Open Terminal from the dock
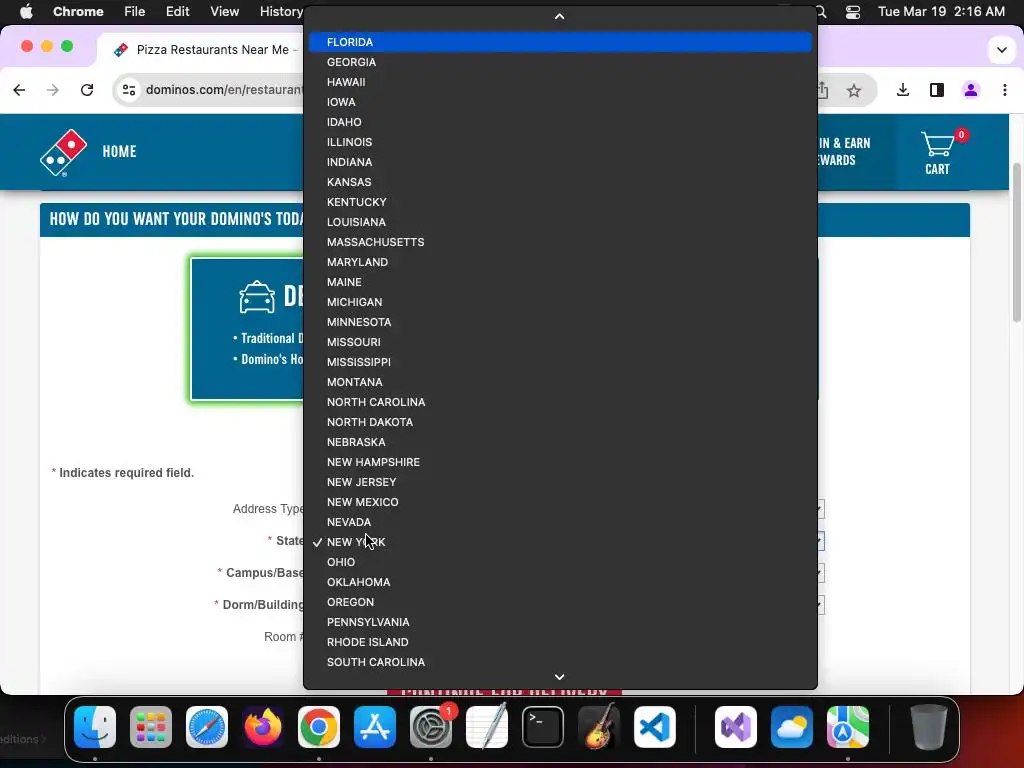This screenshot has height=768, width=1024. (543, 727)
